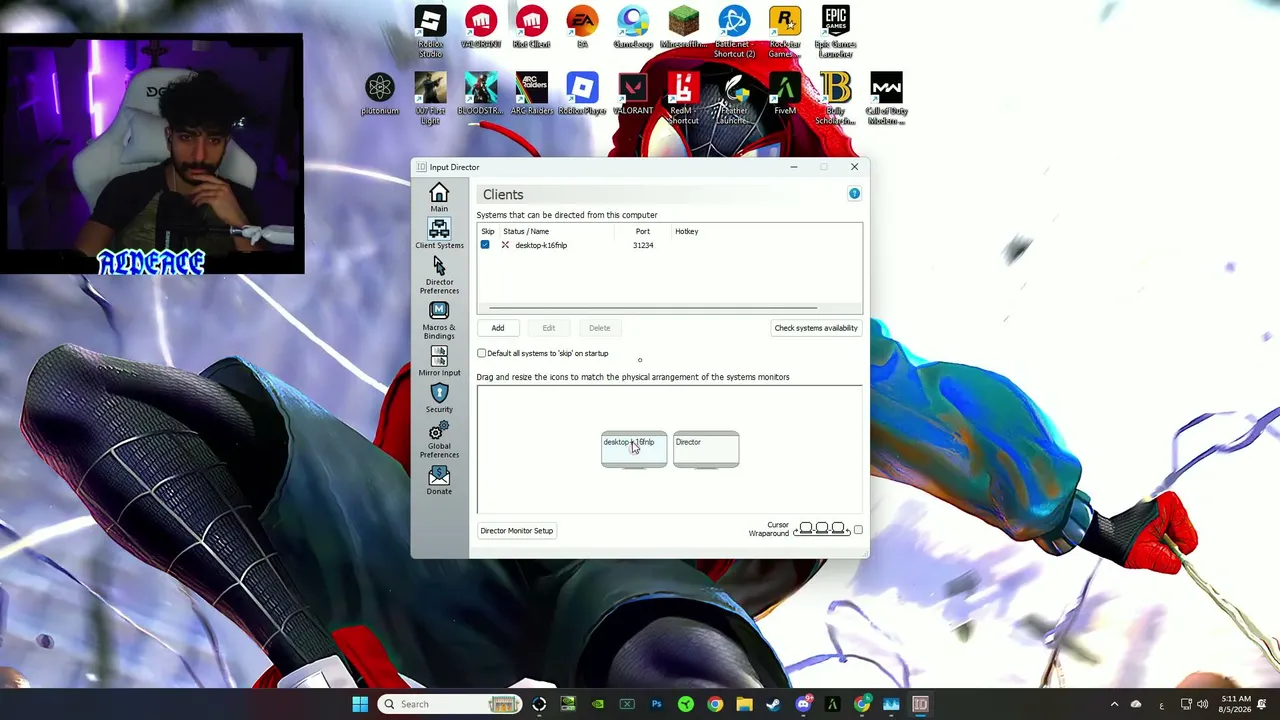Select the Minecraft desktop shortcut
Screen dimensions: 1280x720
tap(684, 28)
